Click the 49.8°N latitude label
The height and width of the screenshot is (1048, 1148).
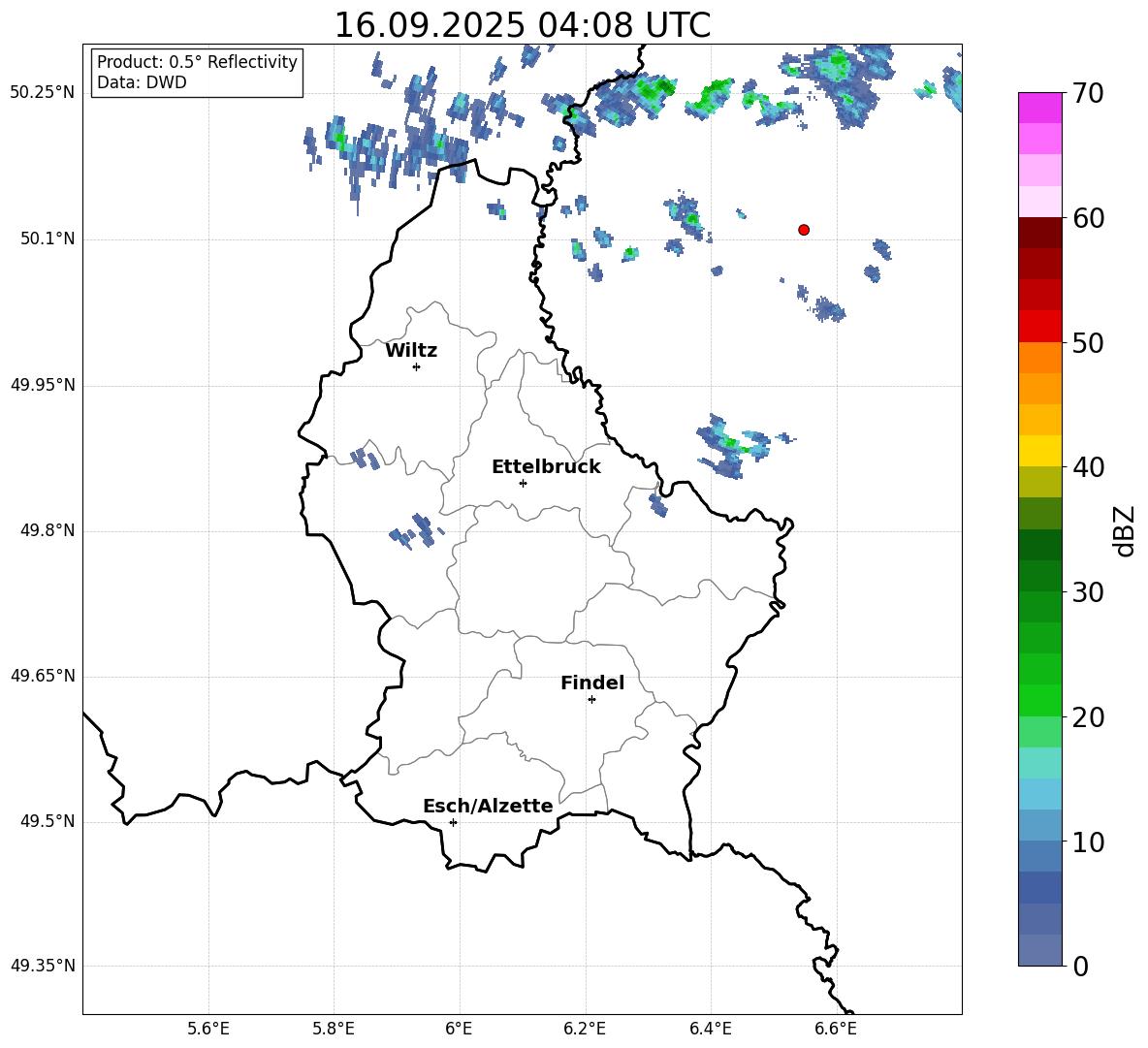tap(48, 530)
